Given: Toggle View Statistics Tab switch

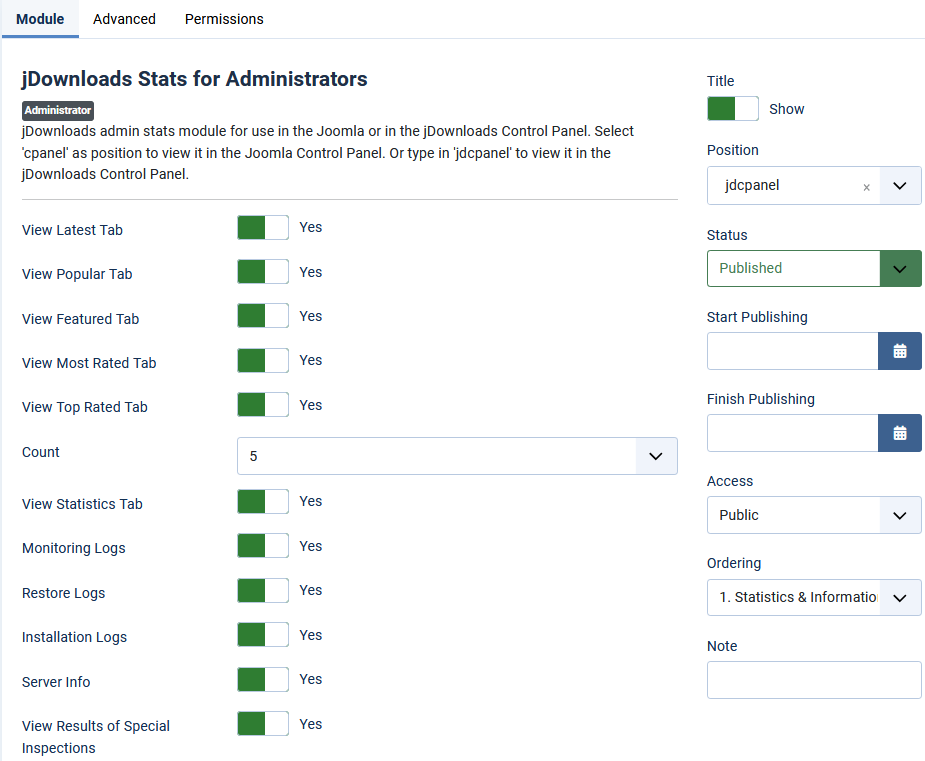Looking at the screenshot, I should [x=263, y=501].
